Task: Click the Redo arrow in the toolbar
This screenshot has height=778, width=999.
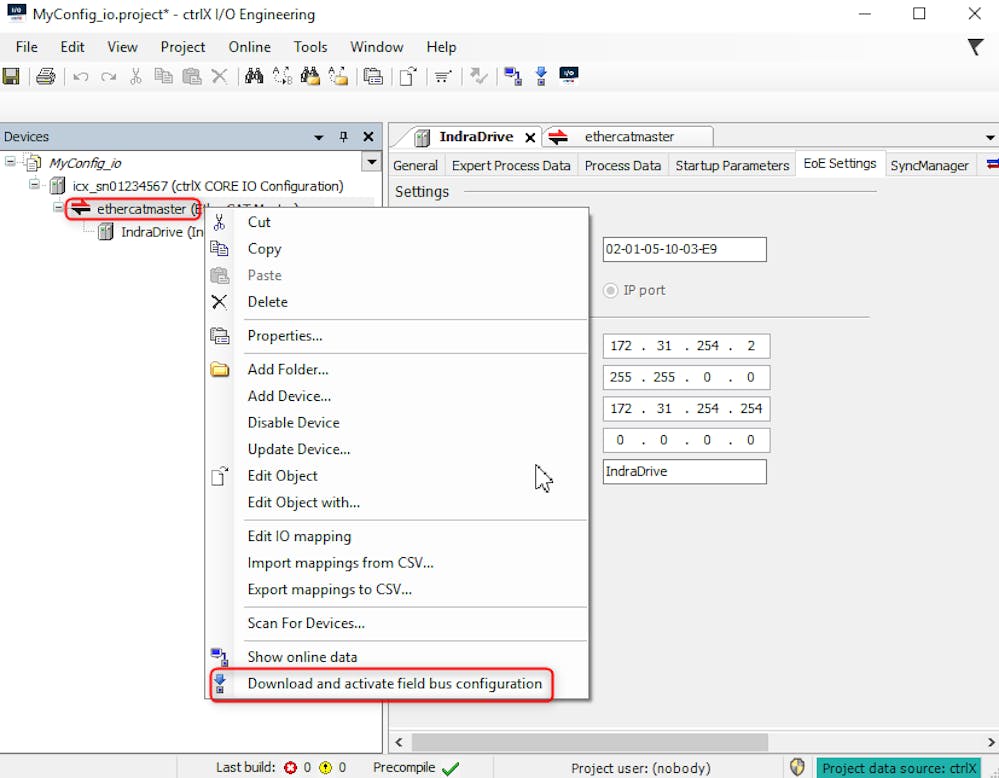Action: click(x=108, y=77)
